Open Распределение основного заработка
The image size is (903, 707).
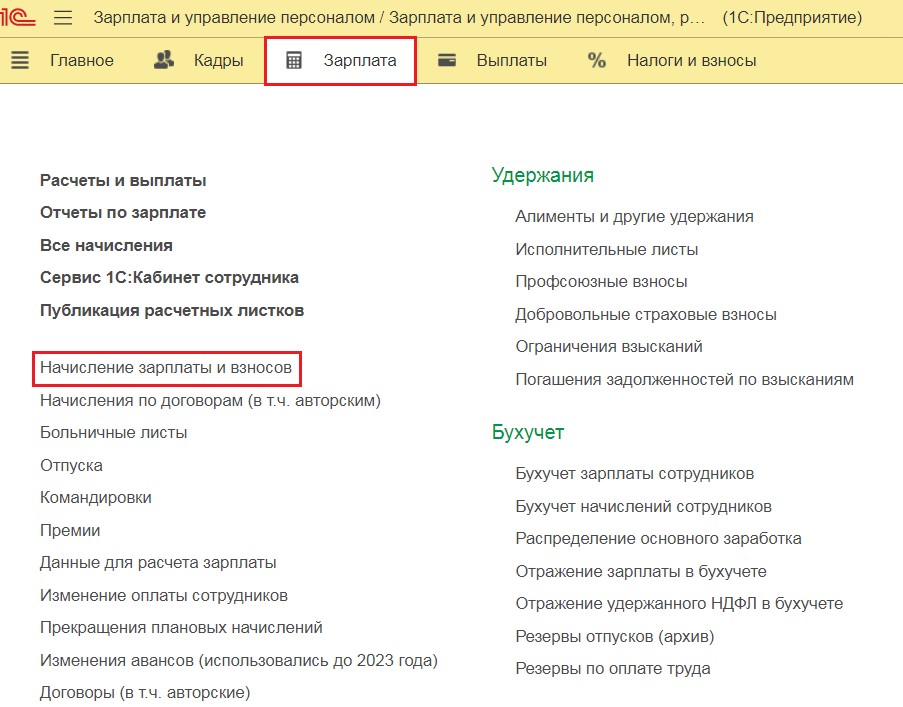(x=658, y=538)
